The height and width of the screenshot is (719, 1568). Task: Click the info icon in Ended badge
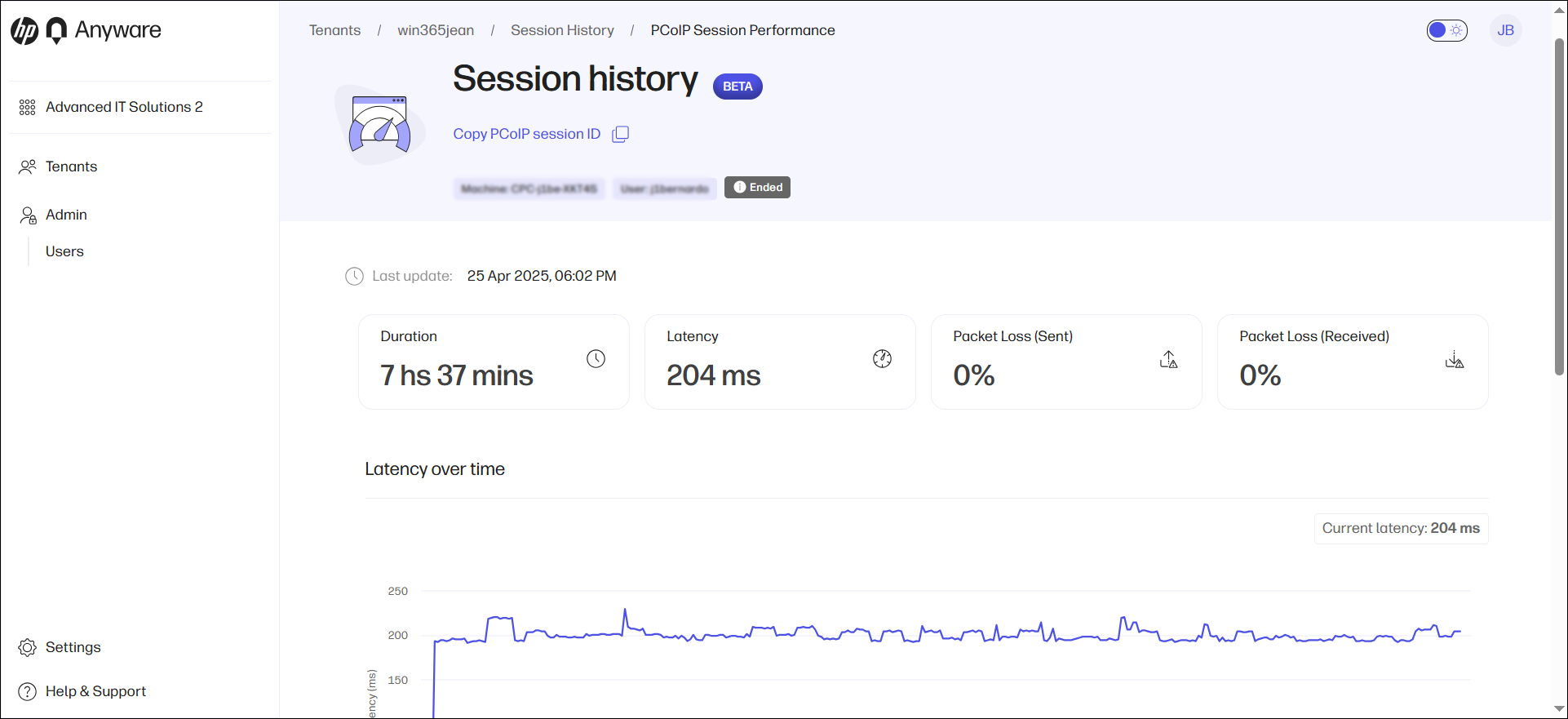[739, 187]
